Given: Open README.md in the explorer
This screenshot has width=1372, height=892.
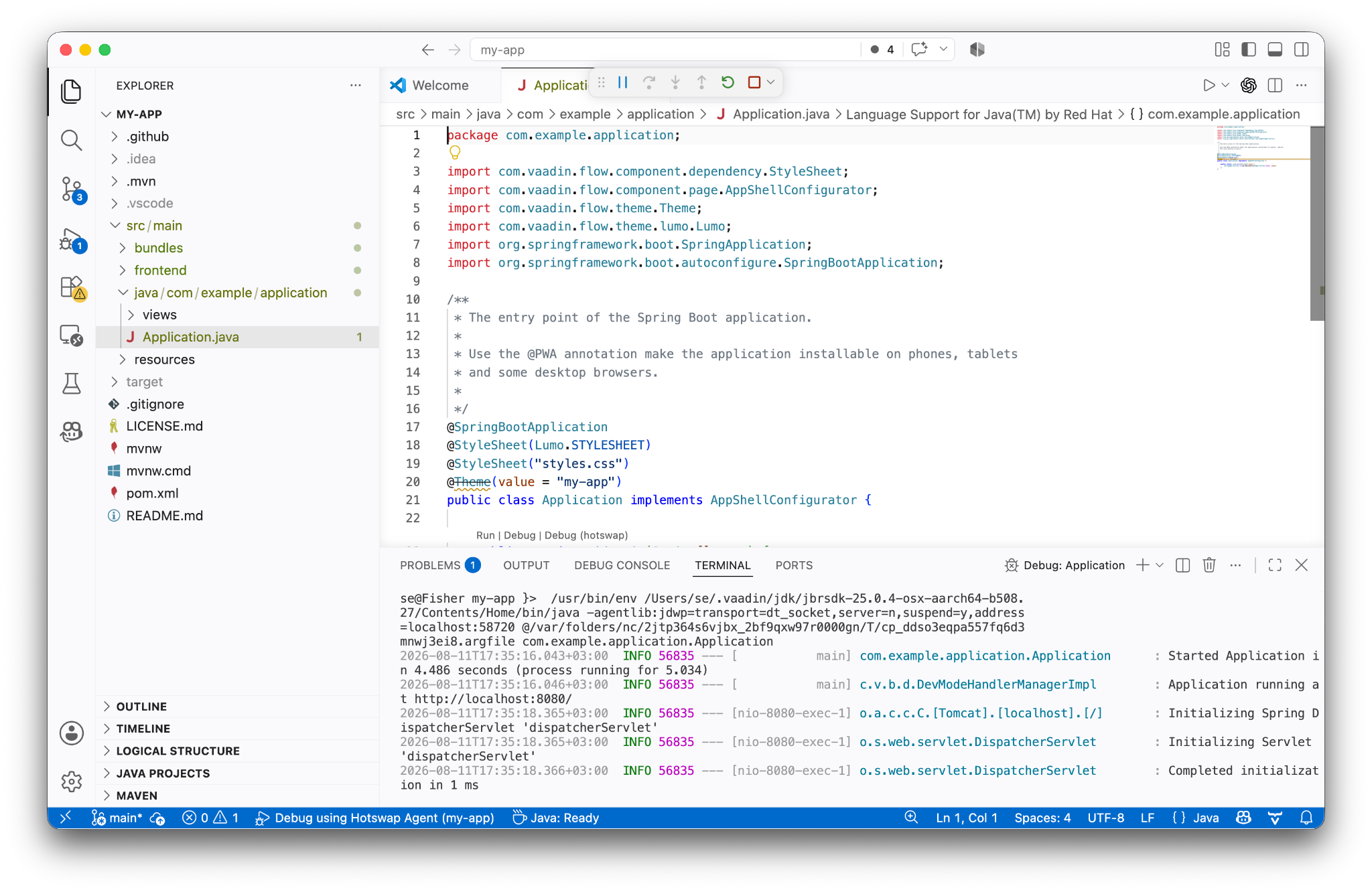Looking at the screenshot, I should pos(237,516).
